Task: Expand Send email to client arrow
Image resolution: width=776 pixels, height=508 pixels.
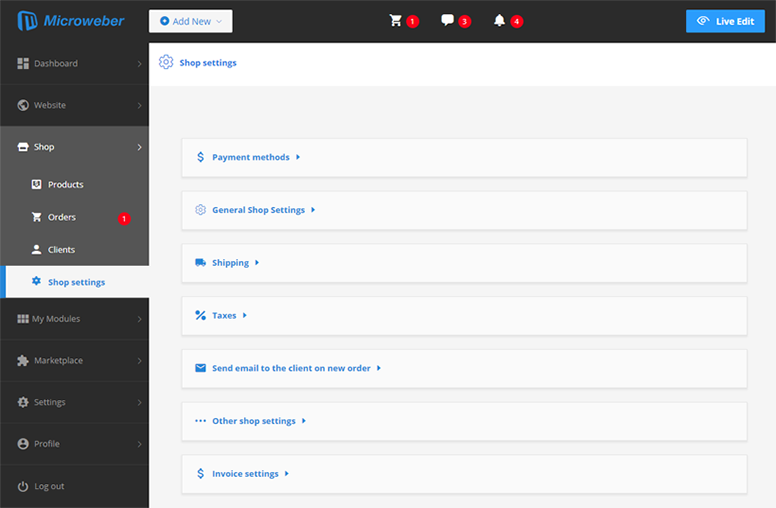Action: (x=379, y=368)
